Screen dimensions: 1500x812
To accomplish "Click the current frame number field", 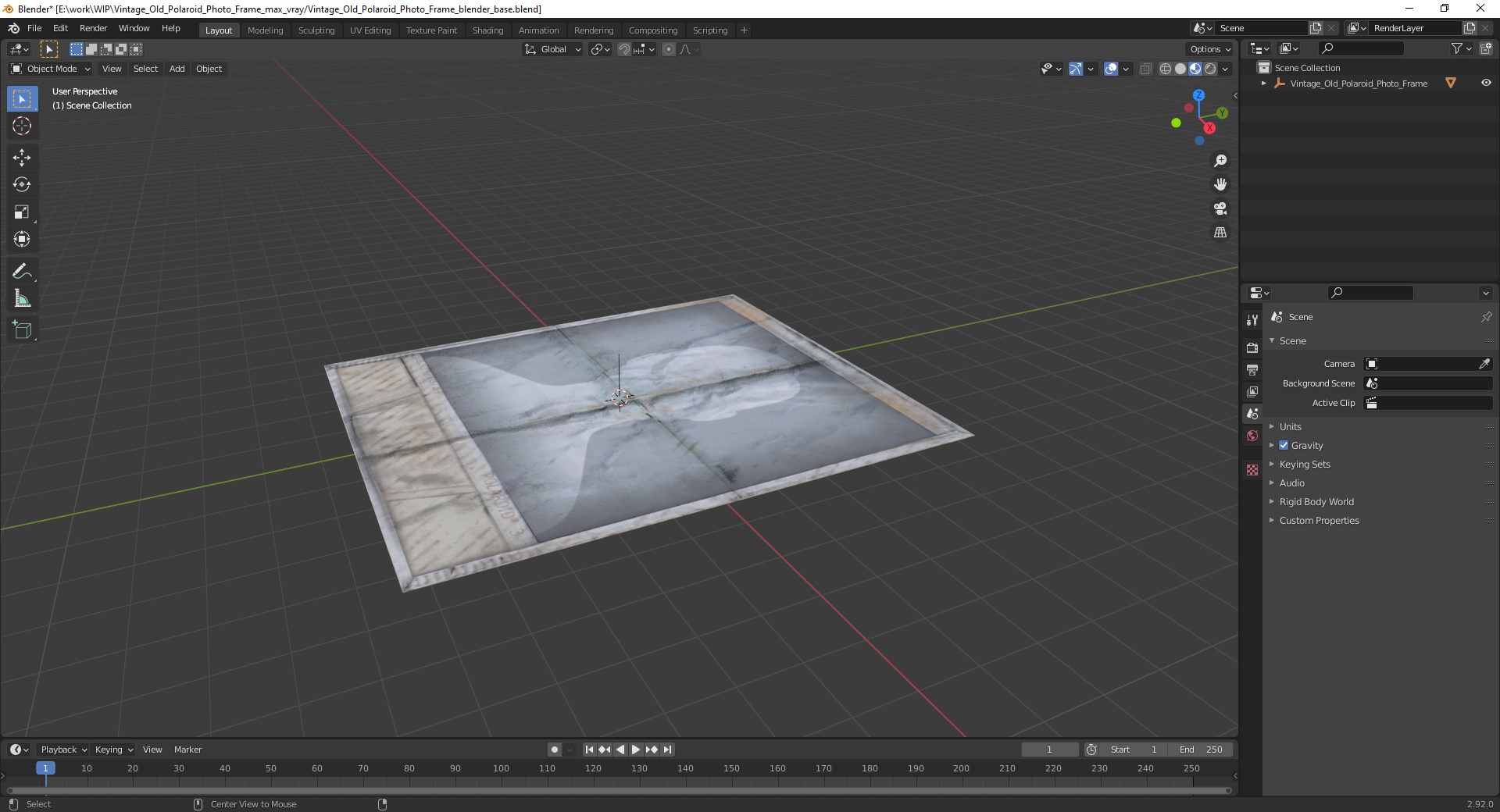I will click(x=1049, y=750).
